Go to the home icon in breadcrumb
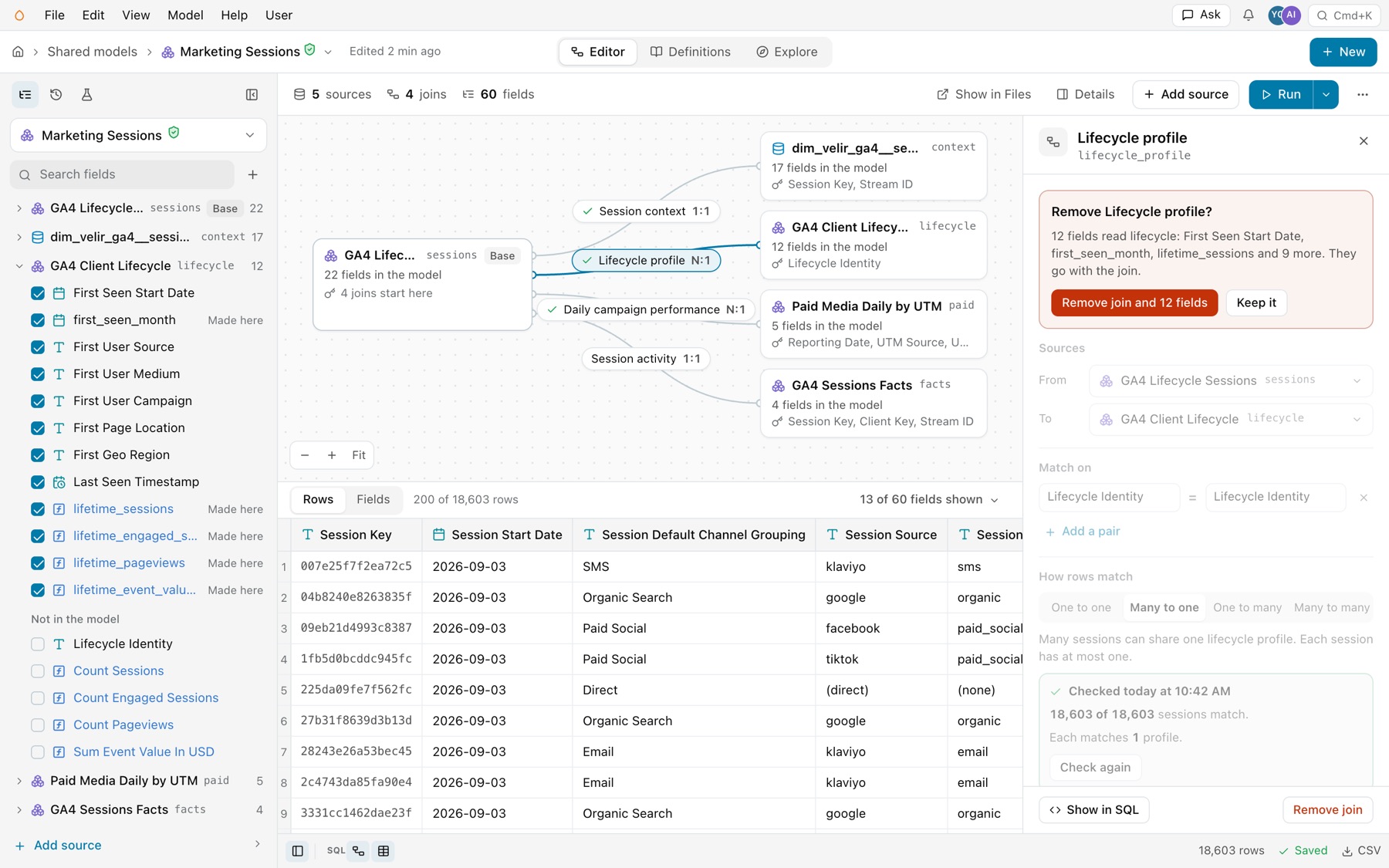 click(18, 52)
